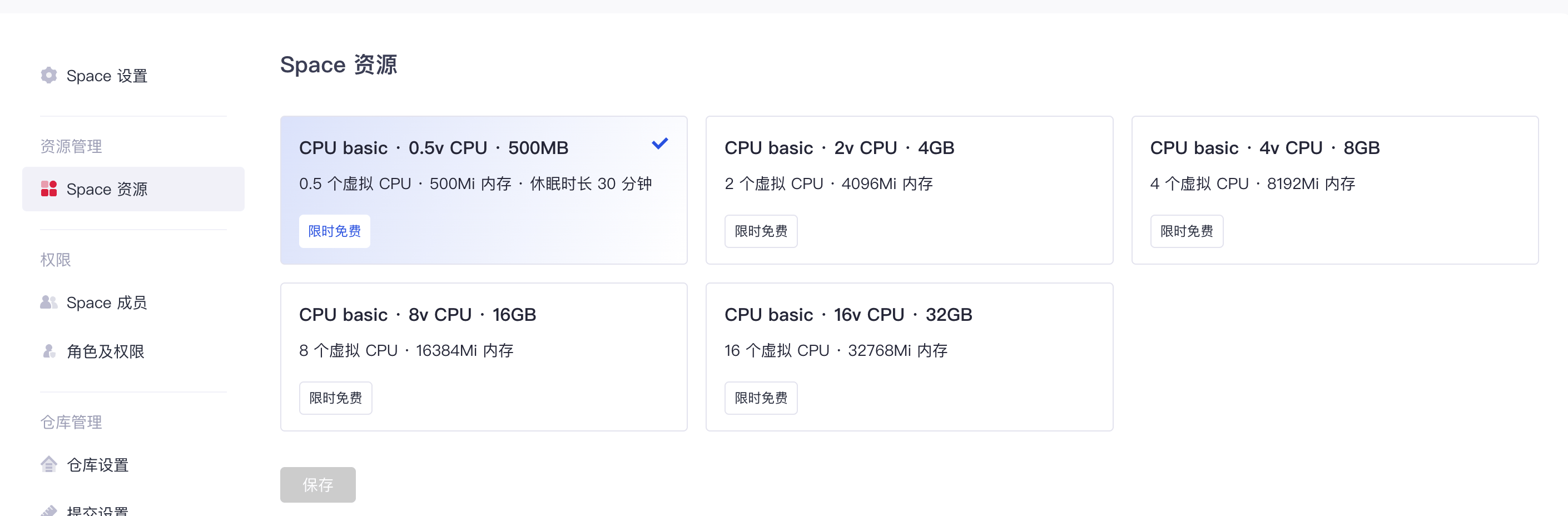
Task: Choose the CPU basic 4v CPU 8GB plan
Action: 1334,190
